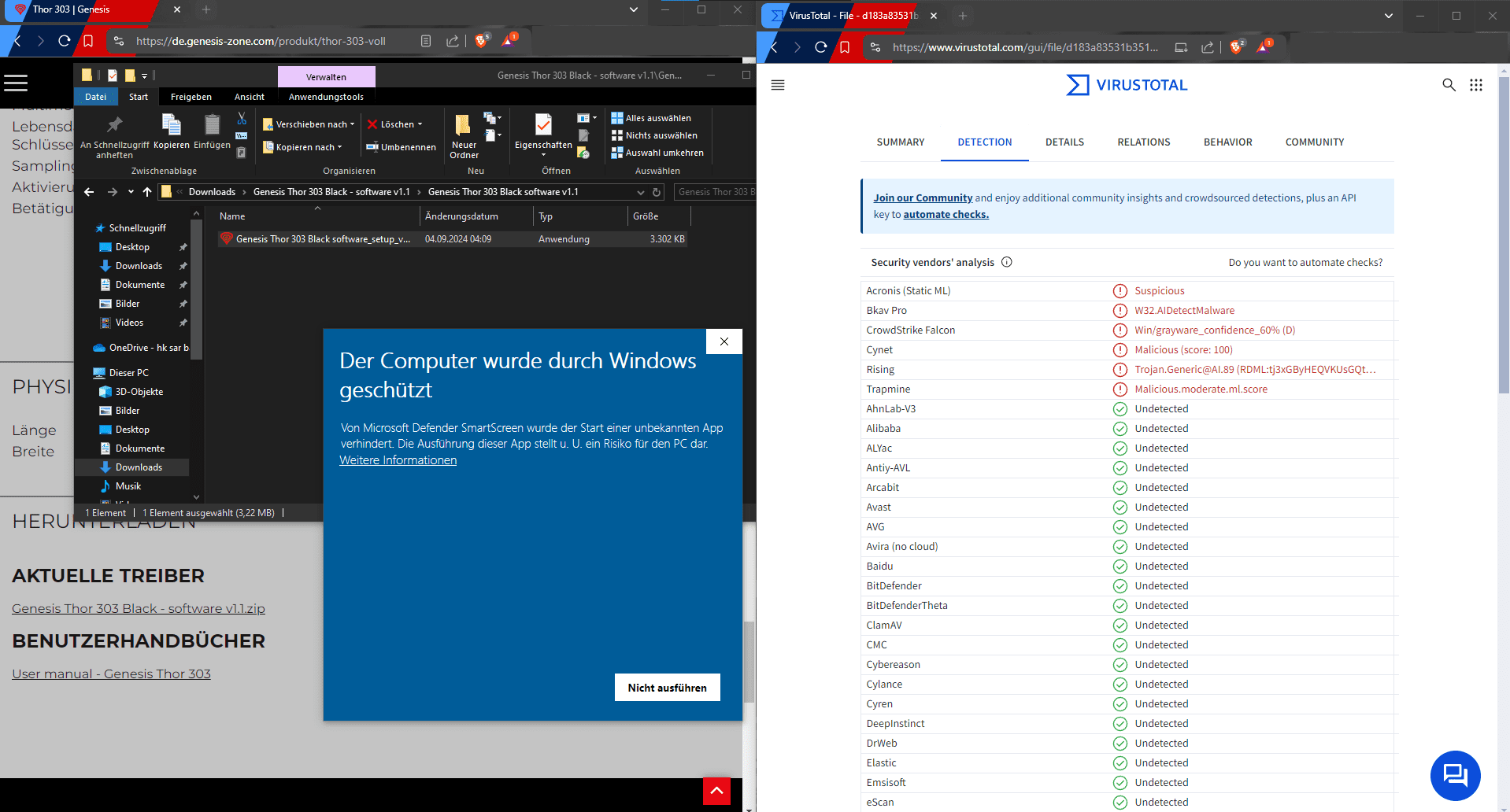Switch to the VirusTotal COMMUNITY tab
Screen dimensions: 1510x812
[1315, 142]
